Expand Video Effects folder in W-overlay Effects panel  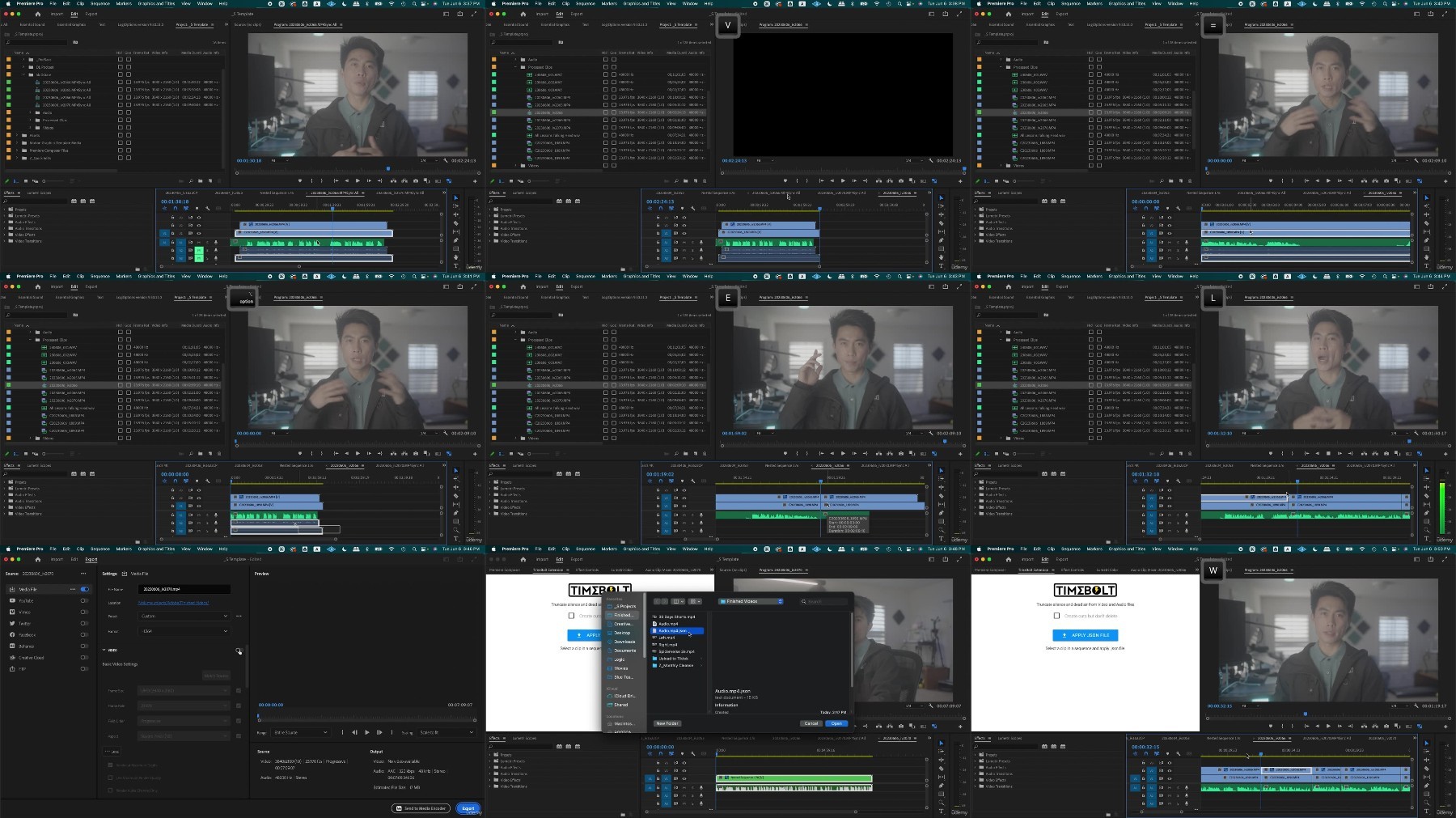pos(975,780)
